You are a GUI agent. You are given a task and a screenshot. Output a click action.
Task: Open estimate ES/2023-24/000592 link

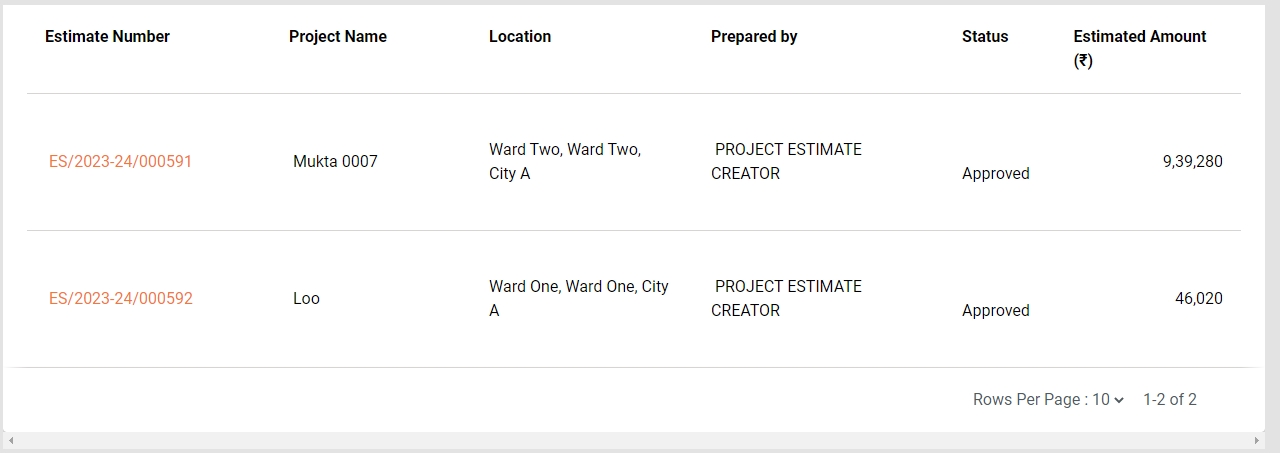pyautogui.click(x=120, y=298)
